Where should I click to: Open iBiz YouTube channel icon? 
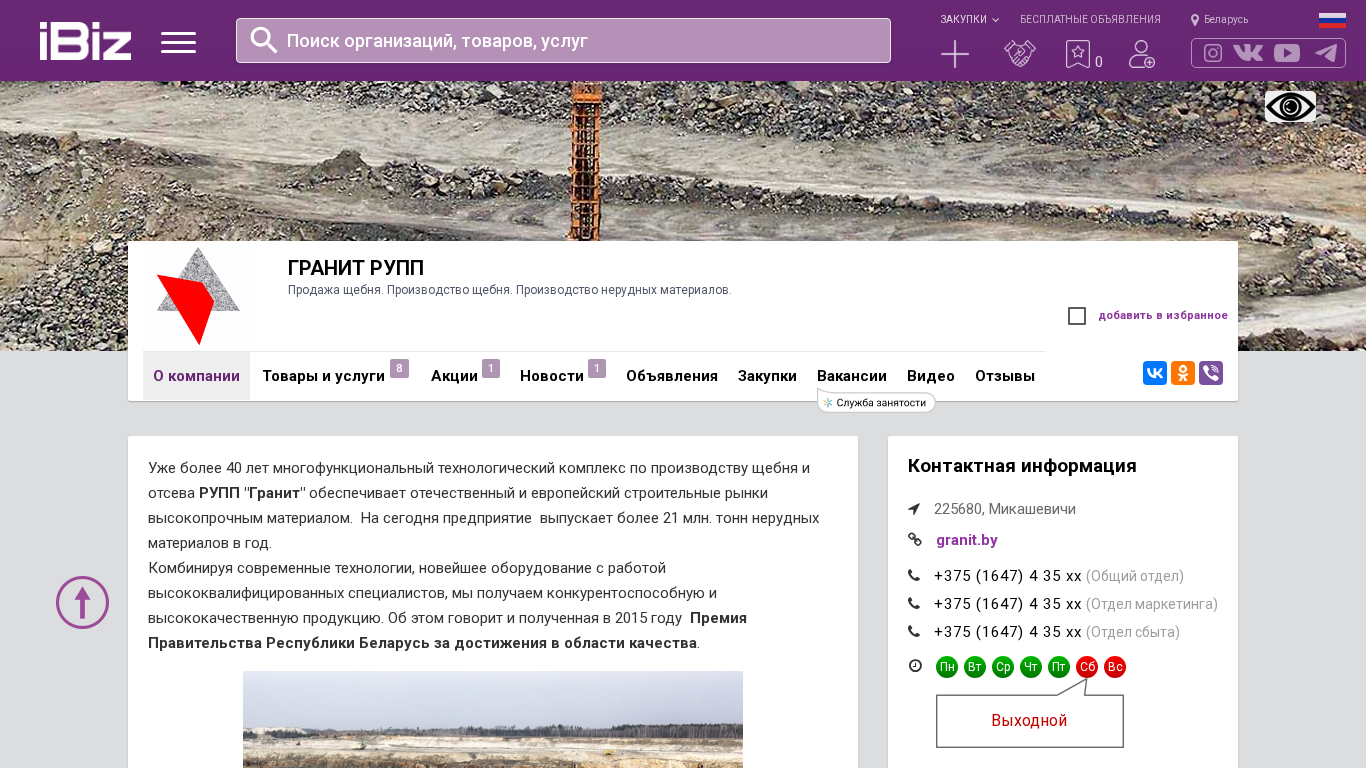pos(1287,53)
